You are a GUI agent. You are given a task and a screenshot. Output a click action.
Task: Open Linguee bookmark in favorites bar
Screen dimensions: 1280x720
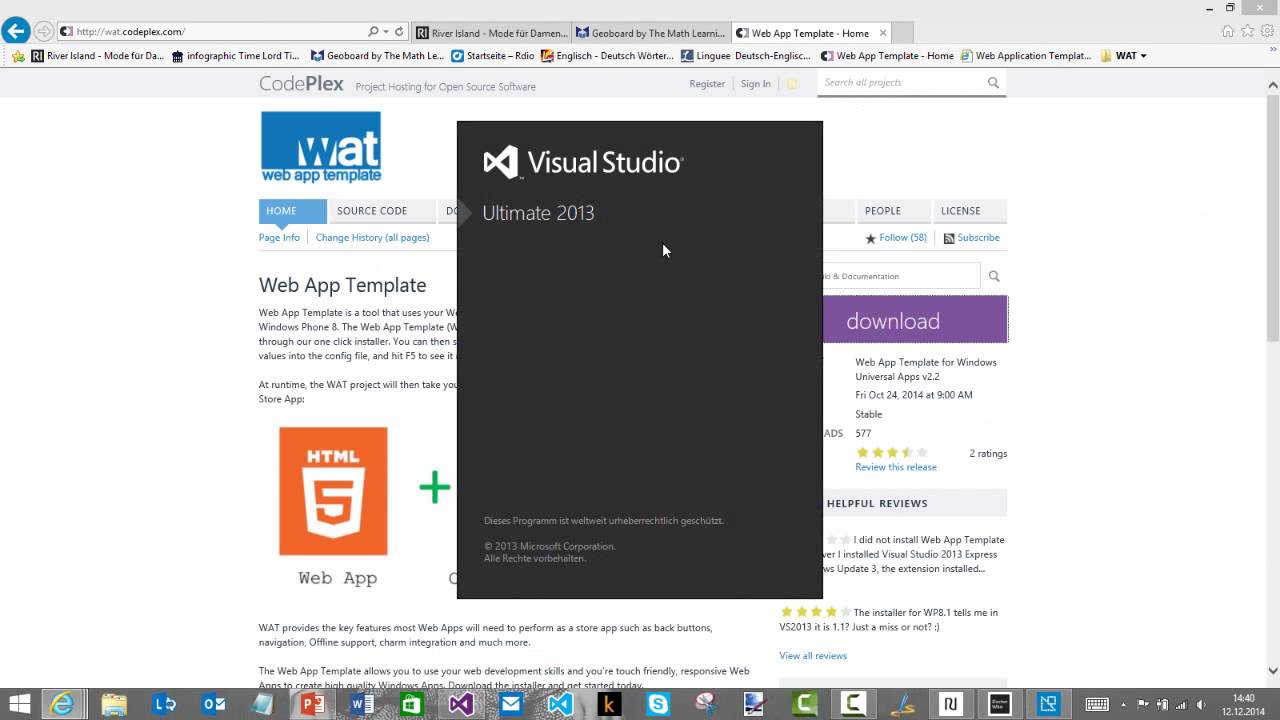pyautogui.click(x=746, y=56)
